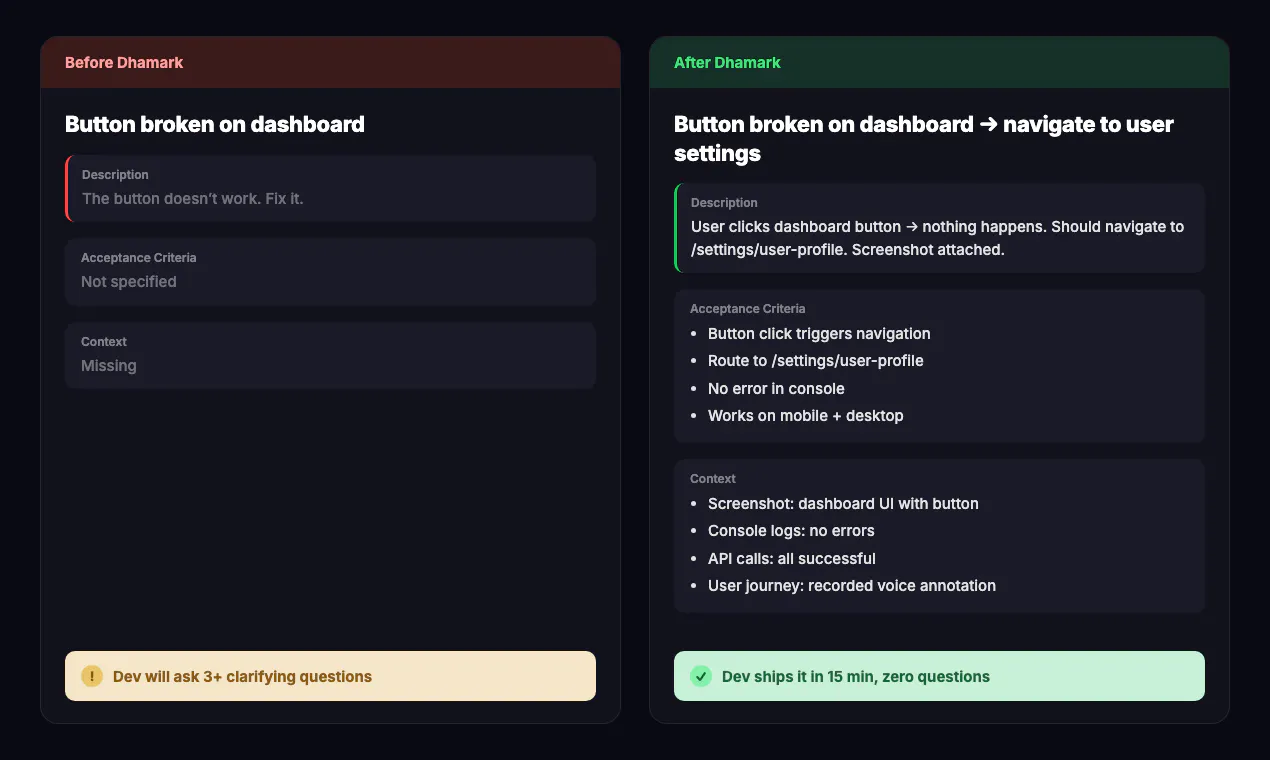Viewport: 1270px width, 760px height.
Task: Click the "Context" label in After card
Action: 713,479
